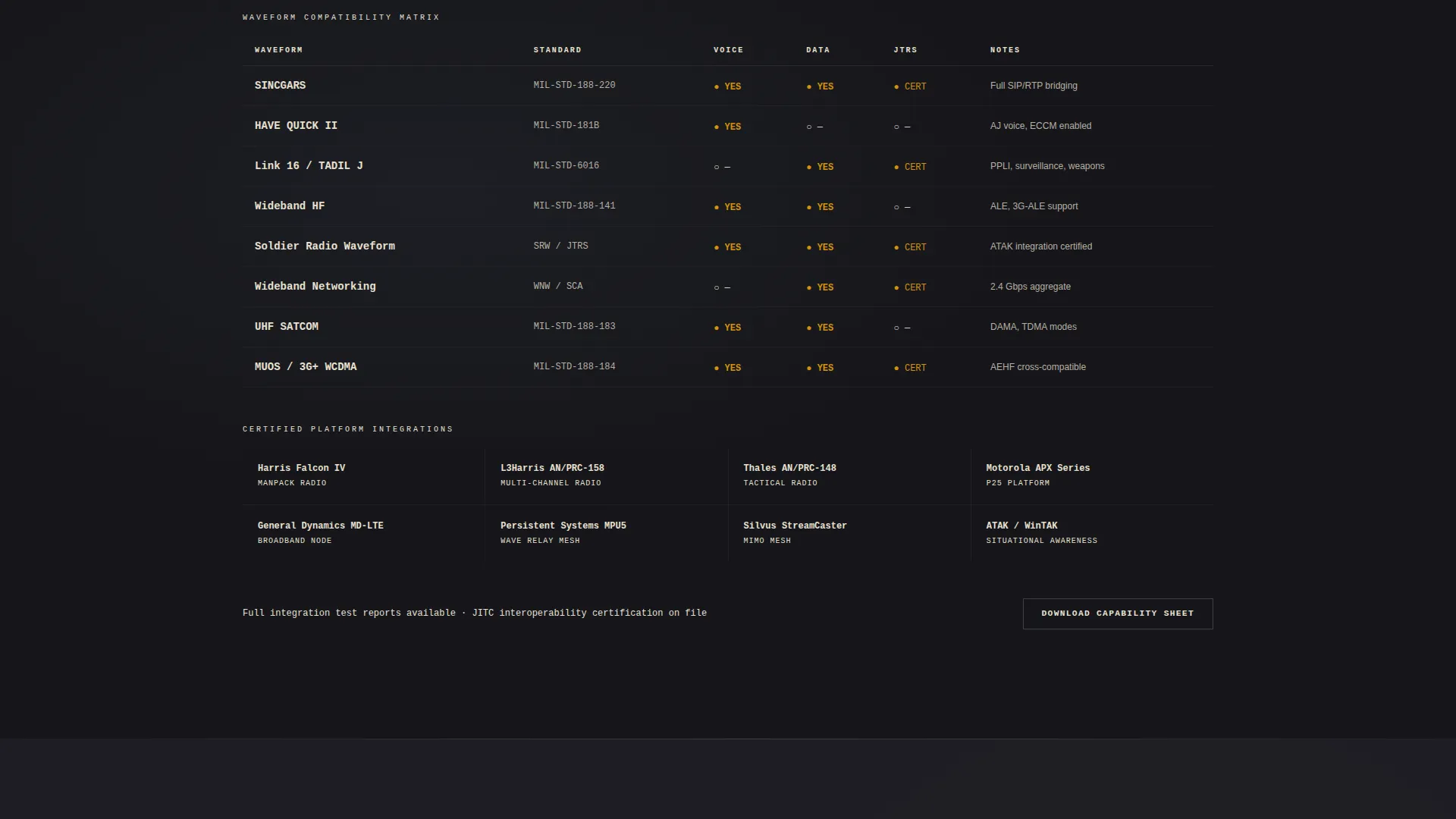Click SINCGARS voice YES status

728,86
